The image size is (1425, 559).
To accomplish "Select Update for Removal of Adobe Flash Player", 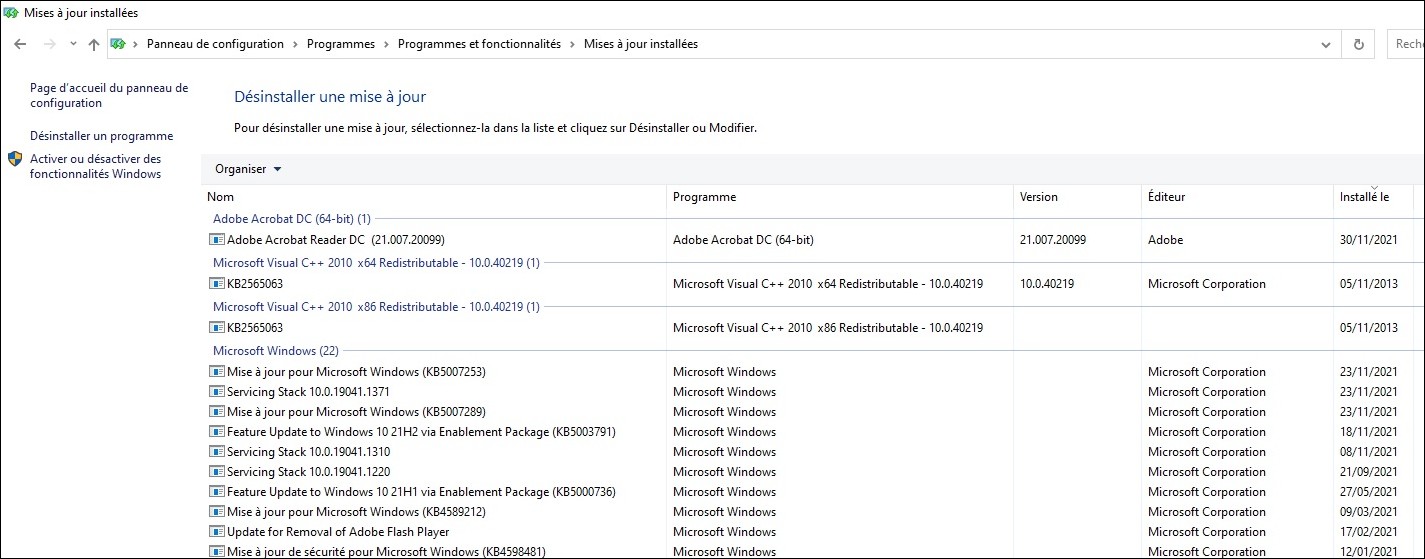I will tap(338, 532).
